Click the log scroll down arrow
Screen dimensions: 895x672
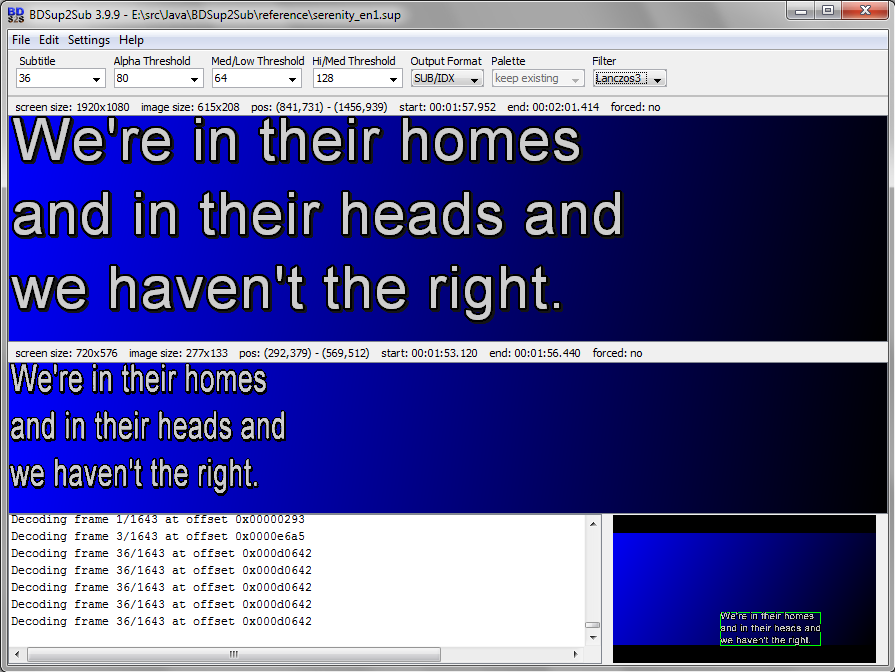[593, 638]
